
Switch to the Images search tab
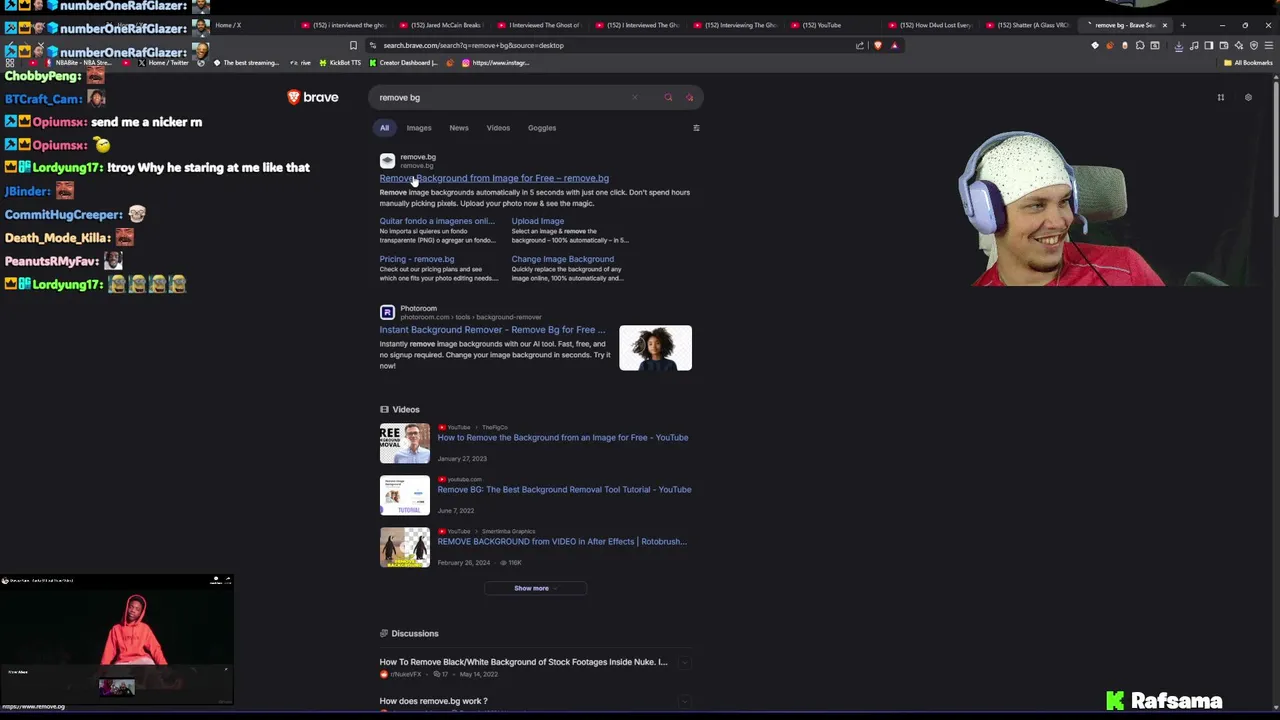tap(419, 128)
